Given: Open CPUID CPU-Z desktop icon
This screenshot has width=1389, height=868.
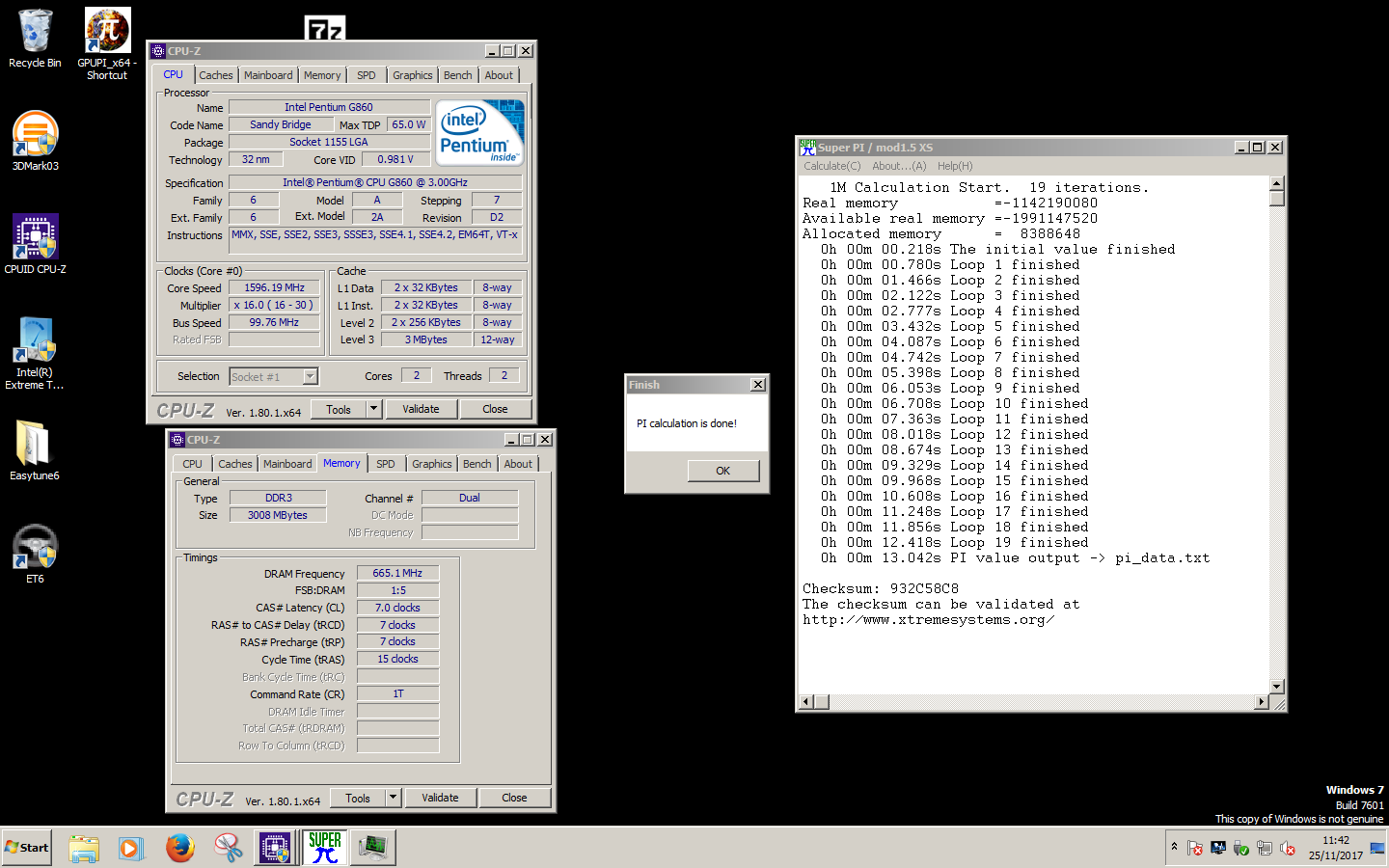Looking at the screenshot, I should 36,244.
